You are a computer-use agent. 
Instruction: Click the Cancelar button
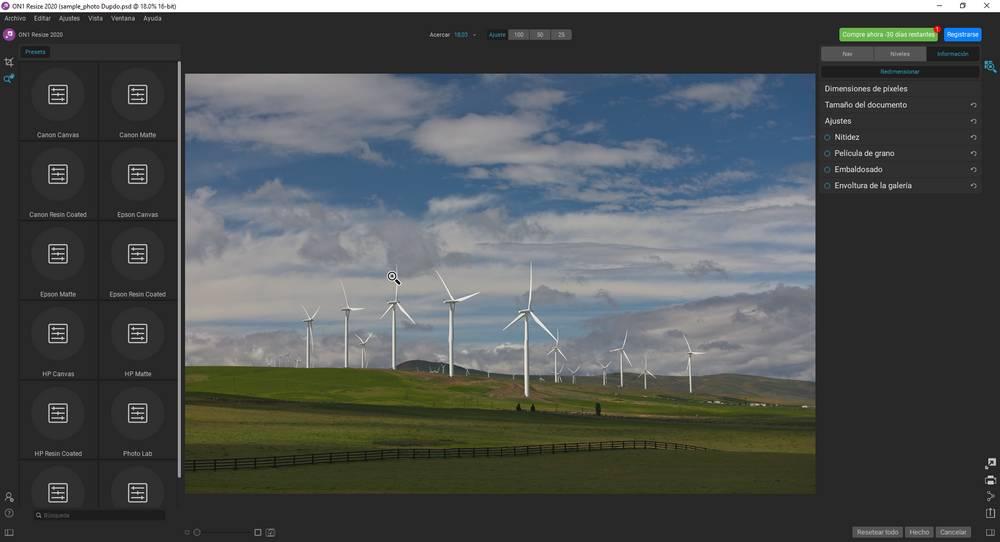click(953, 532)
